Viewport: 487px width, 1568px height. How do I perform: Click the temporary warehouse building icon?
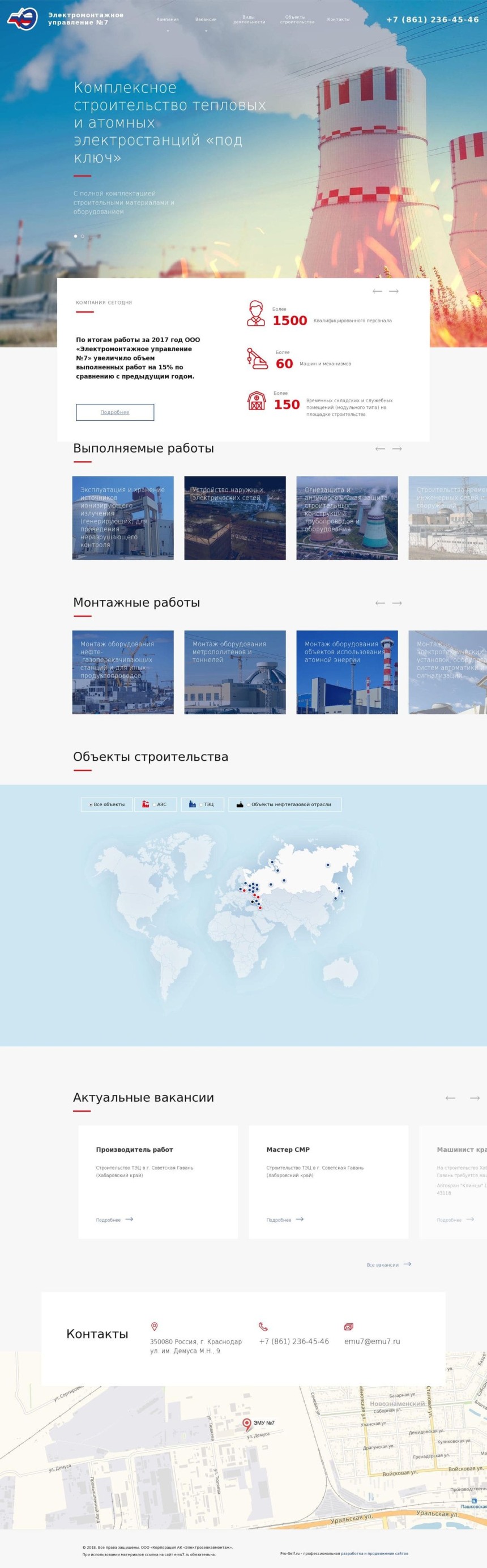[257, 400]
